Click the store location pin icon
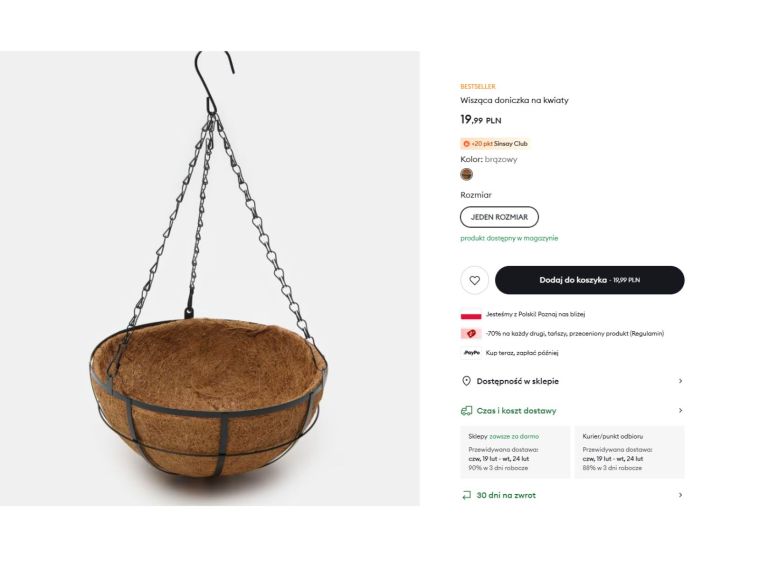The image size is (760, 570). (466, 381)
